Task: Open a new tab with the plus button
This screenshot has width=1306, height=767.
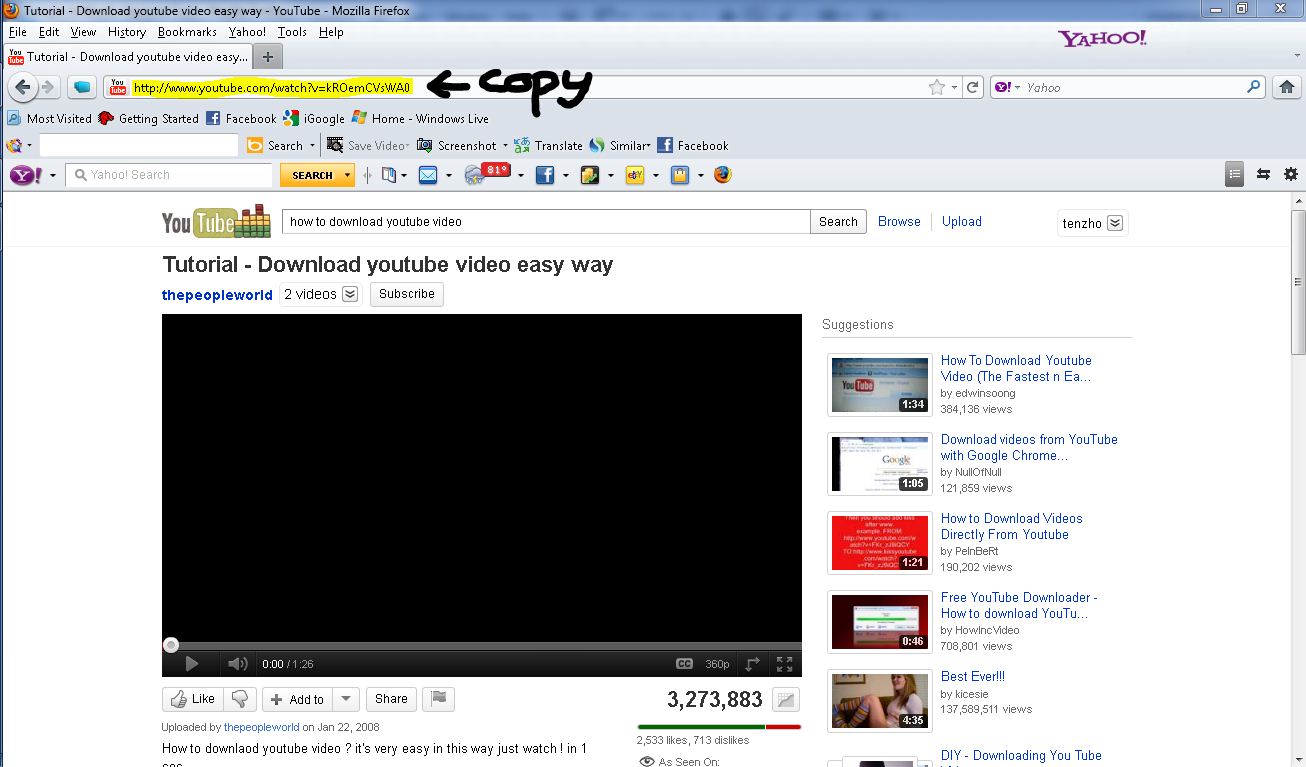Action: 267,57
